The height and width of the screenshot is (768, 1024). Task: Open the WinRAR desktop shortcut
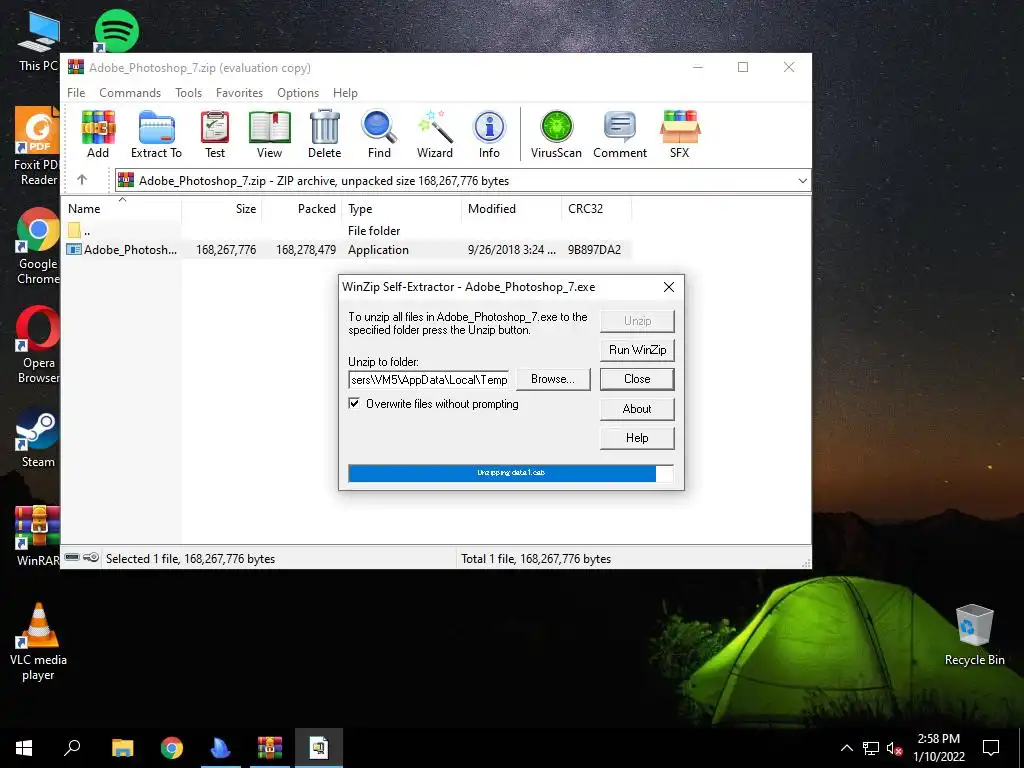38,536
